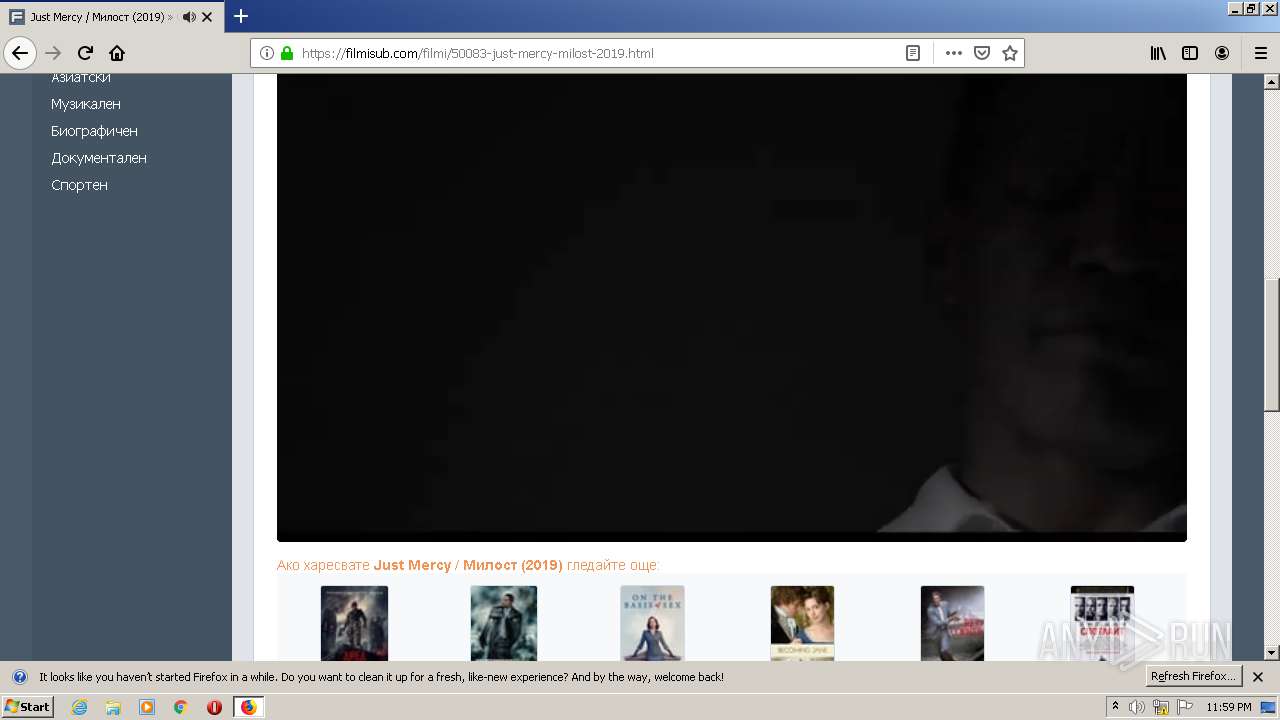This screenshot has width=1280, height=720.
Task: Click the dark video player area
Action: click(x=732, y=307)
